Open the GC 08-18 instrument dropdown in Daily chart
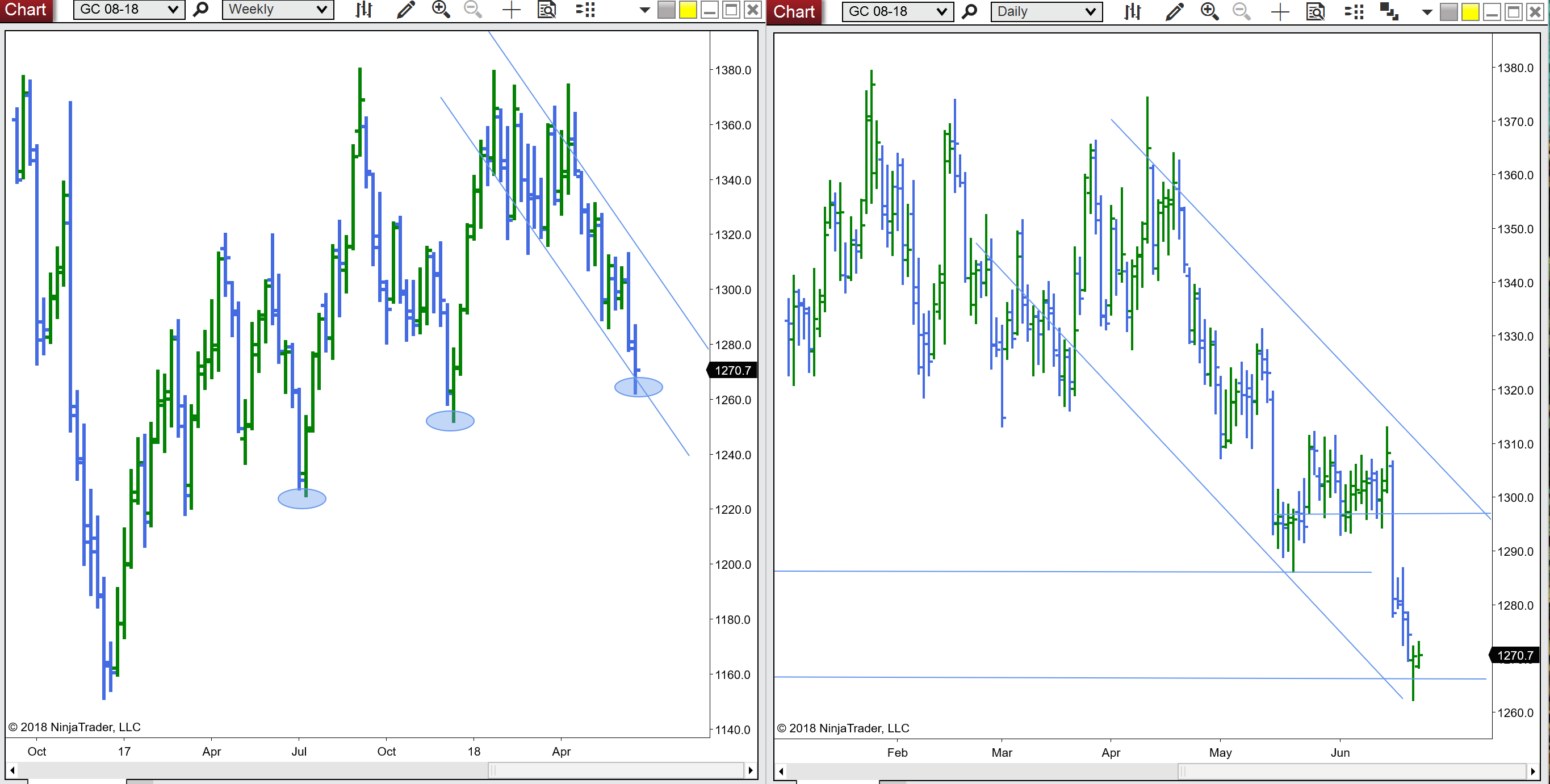Image resolution: width=1550 pixels, height=784 pixels. (897, 11)
